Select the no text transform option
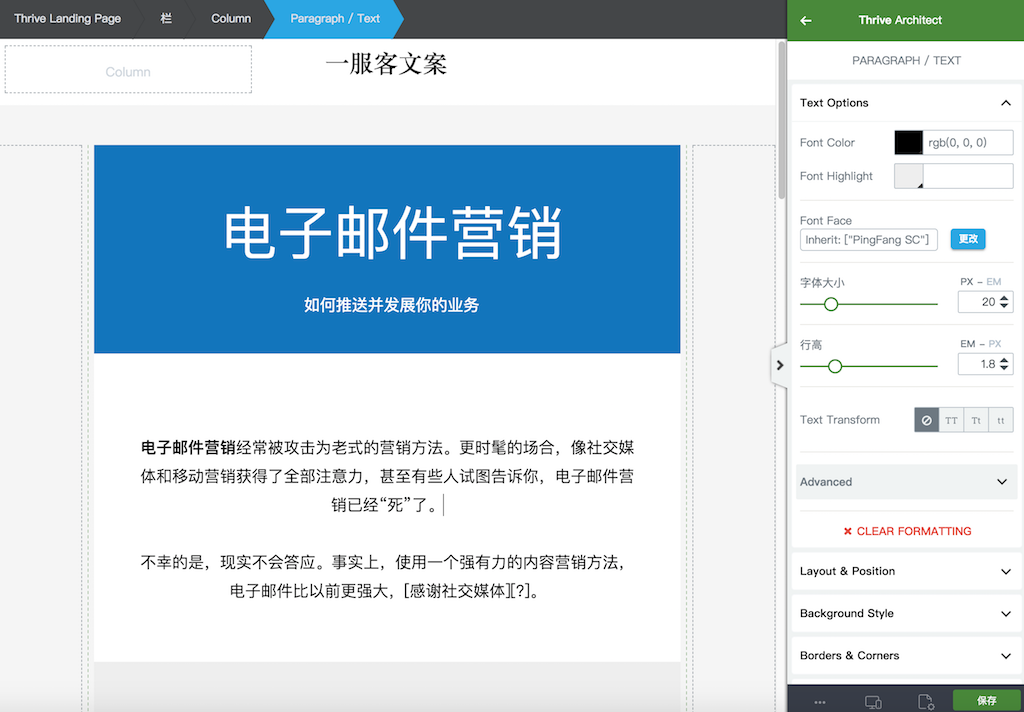The image size is (1024, 712). [926, 420]
